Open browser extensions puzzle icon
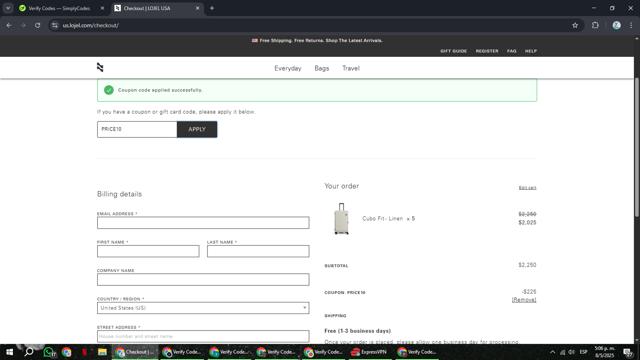The height and width of the screenshot is (360, 640). 595,25
